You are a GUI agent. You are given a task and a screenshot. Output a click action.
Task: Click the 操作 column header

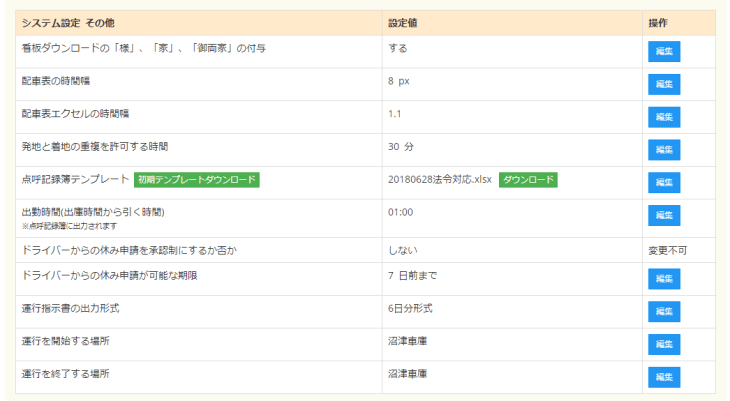[x=658, y=22]
